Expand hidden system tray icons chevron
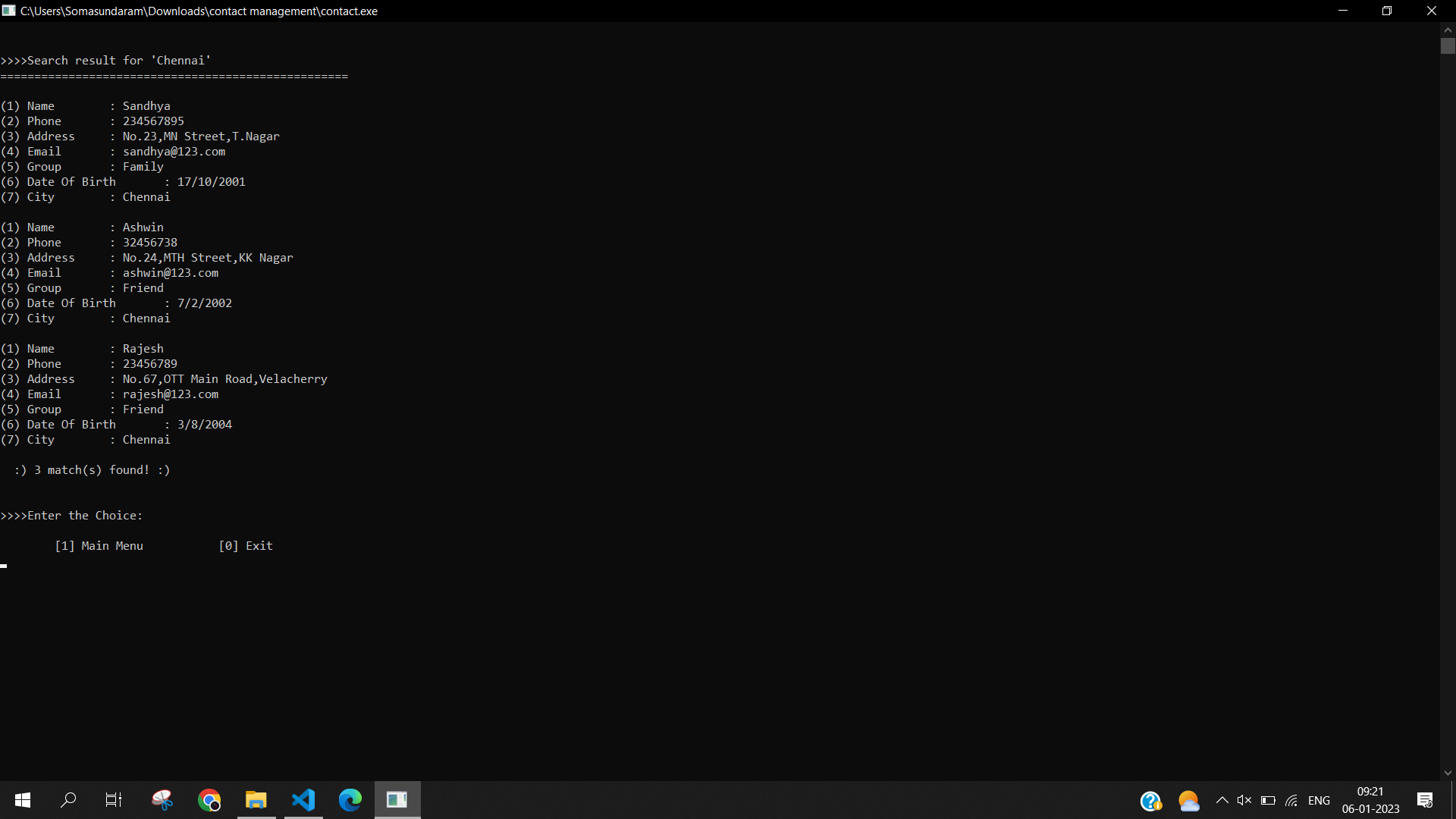Viewport: 1456px width, 819px height. pos(1222,801)
